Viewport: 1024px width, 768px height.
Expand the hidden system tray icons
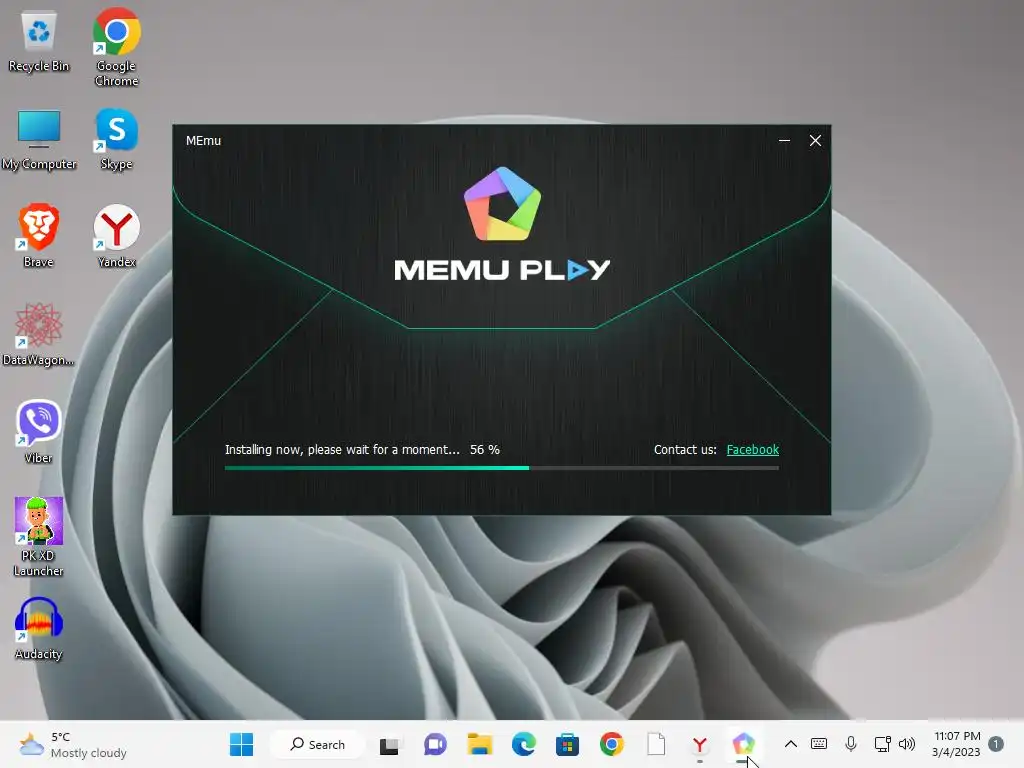click(x=790, y=744)
